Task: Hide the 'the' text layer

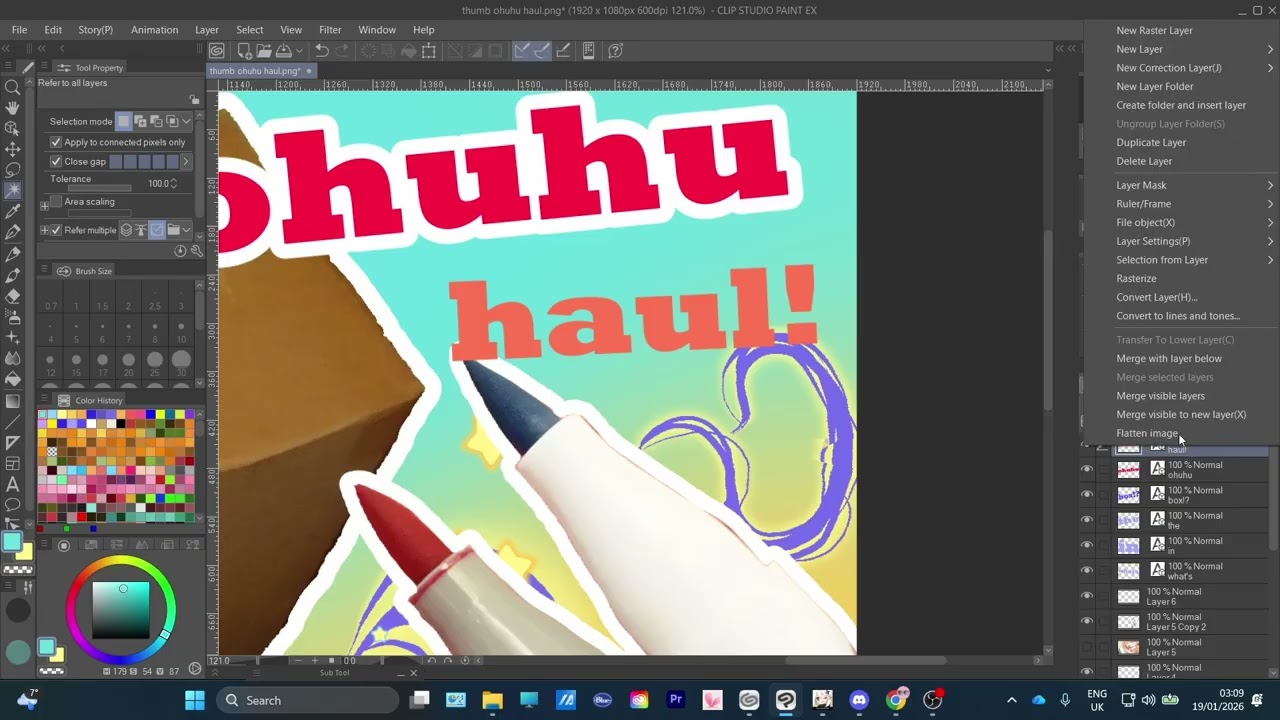Action: point(1087,519)
